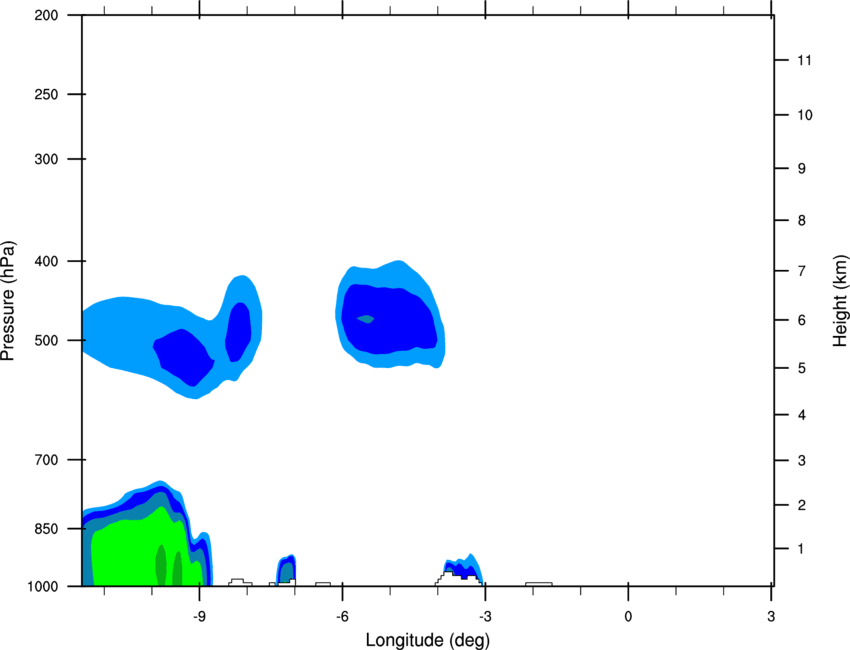The height and width of the screenshot is (650, 850).
Task: Pick the 10 km height label
Action: point(804,115)
